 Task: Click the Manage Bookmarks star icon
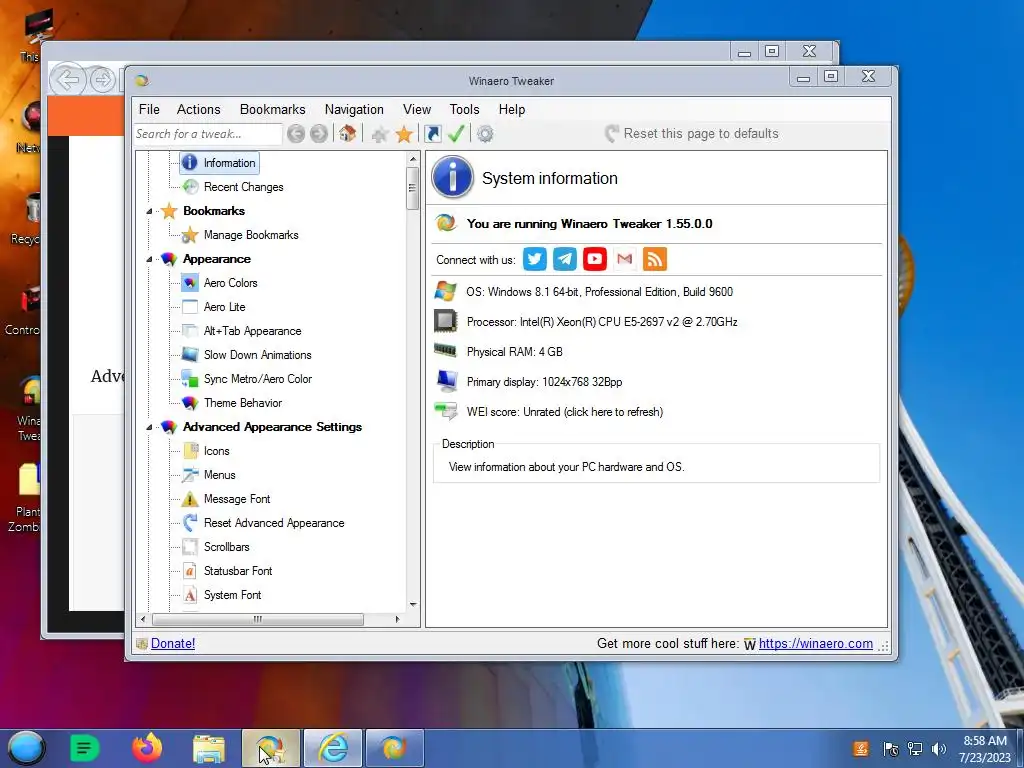(189, 235)
